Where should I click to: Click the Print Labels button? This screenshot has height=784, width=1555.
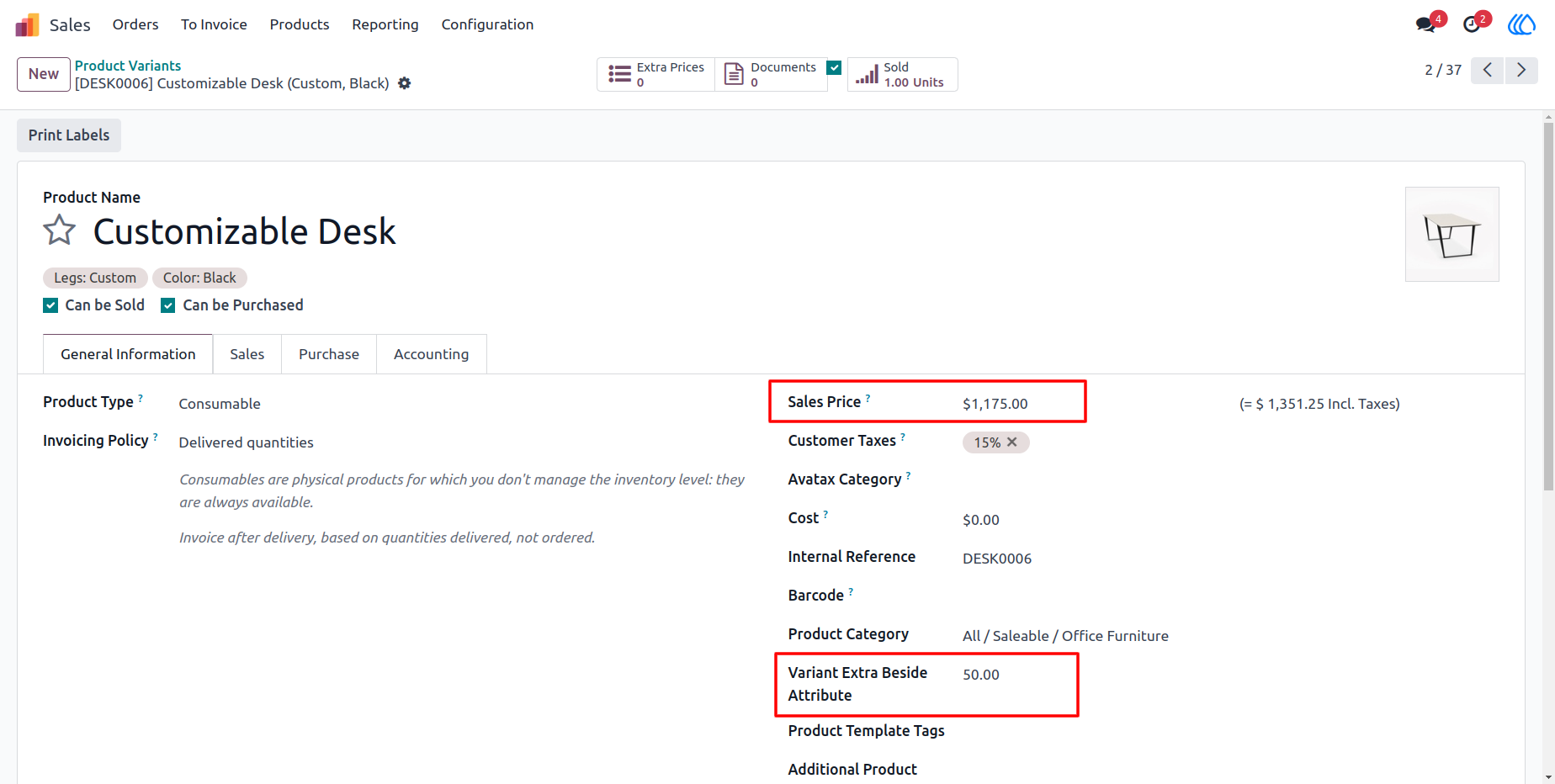click(x=69, y=135)
